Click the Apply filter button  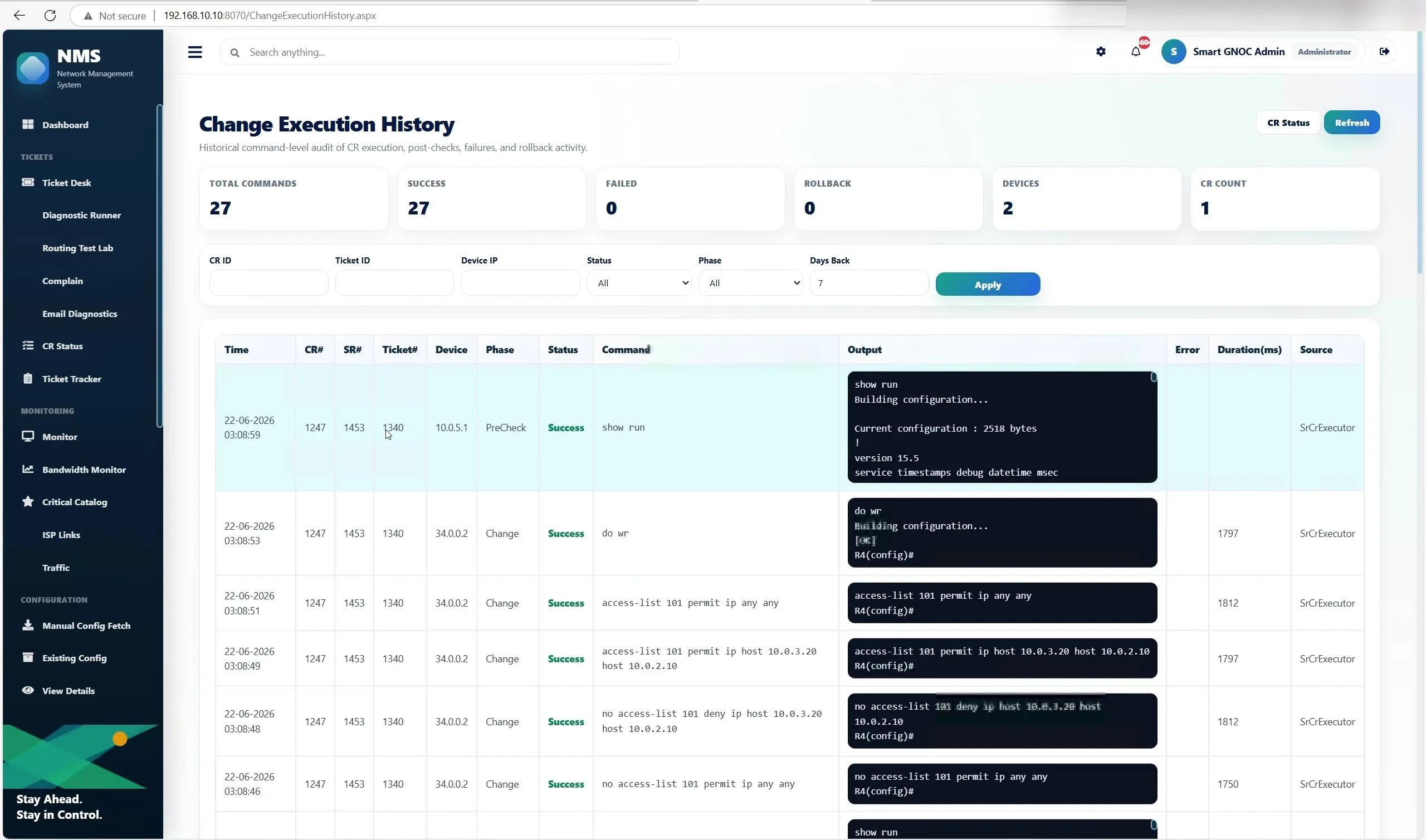coord(988,285)
